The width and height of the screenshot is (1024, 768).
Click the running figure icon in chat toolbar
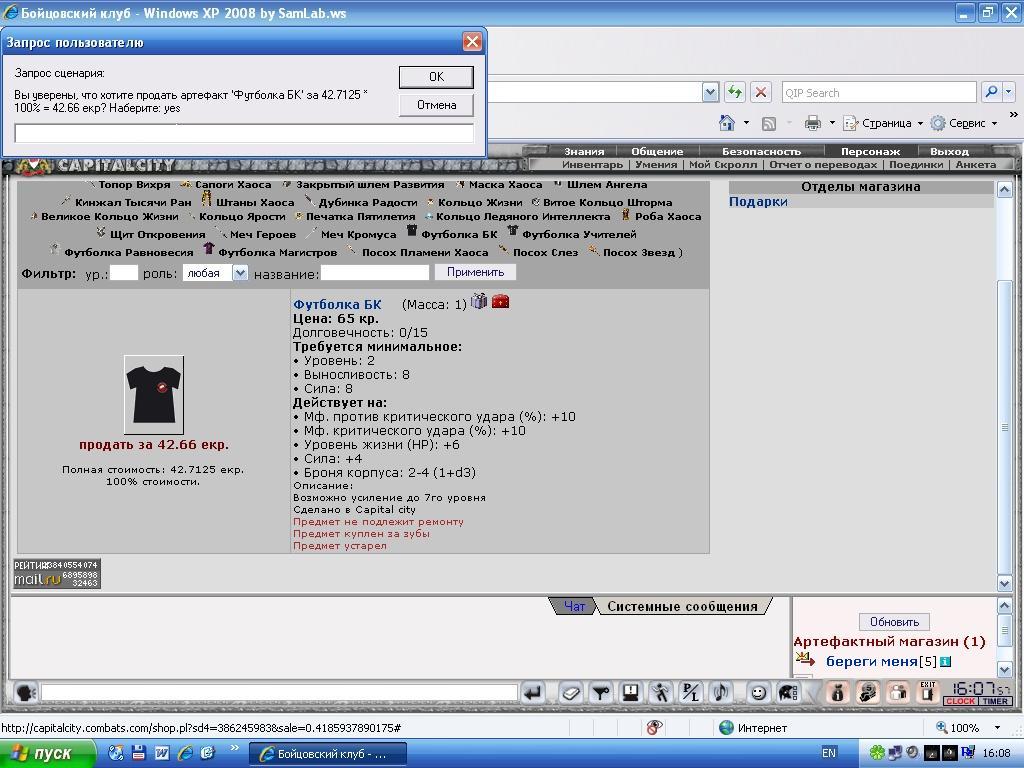click(x=661, y=692)
